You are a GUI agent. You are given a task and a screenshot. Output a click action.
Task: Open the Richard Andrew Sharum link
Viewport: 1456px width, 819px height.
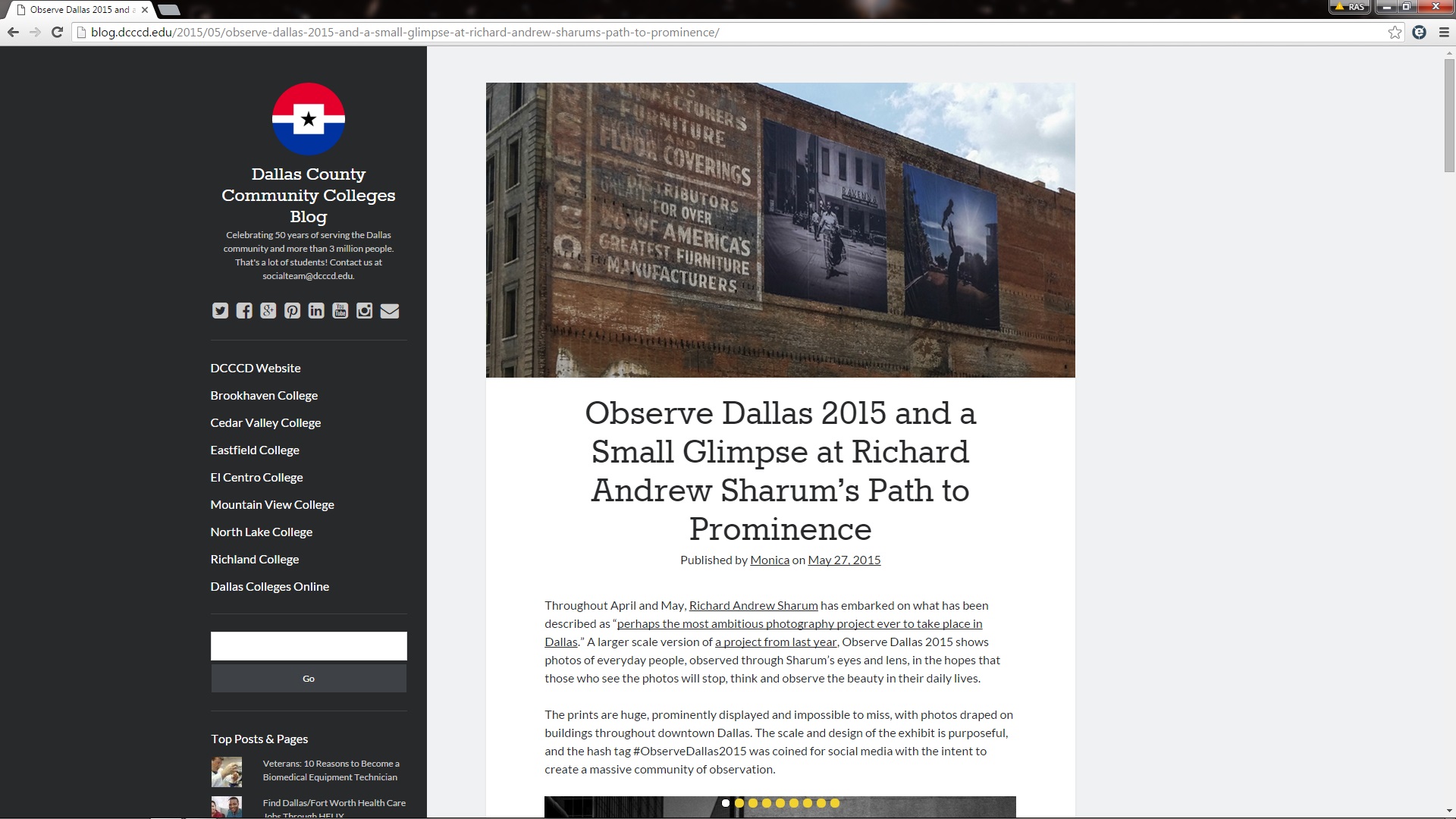click(x=754, y=605)
